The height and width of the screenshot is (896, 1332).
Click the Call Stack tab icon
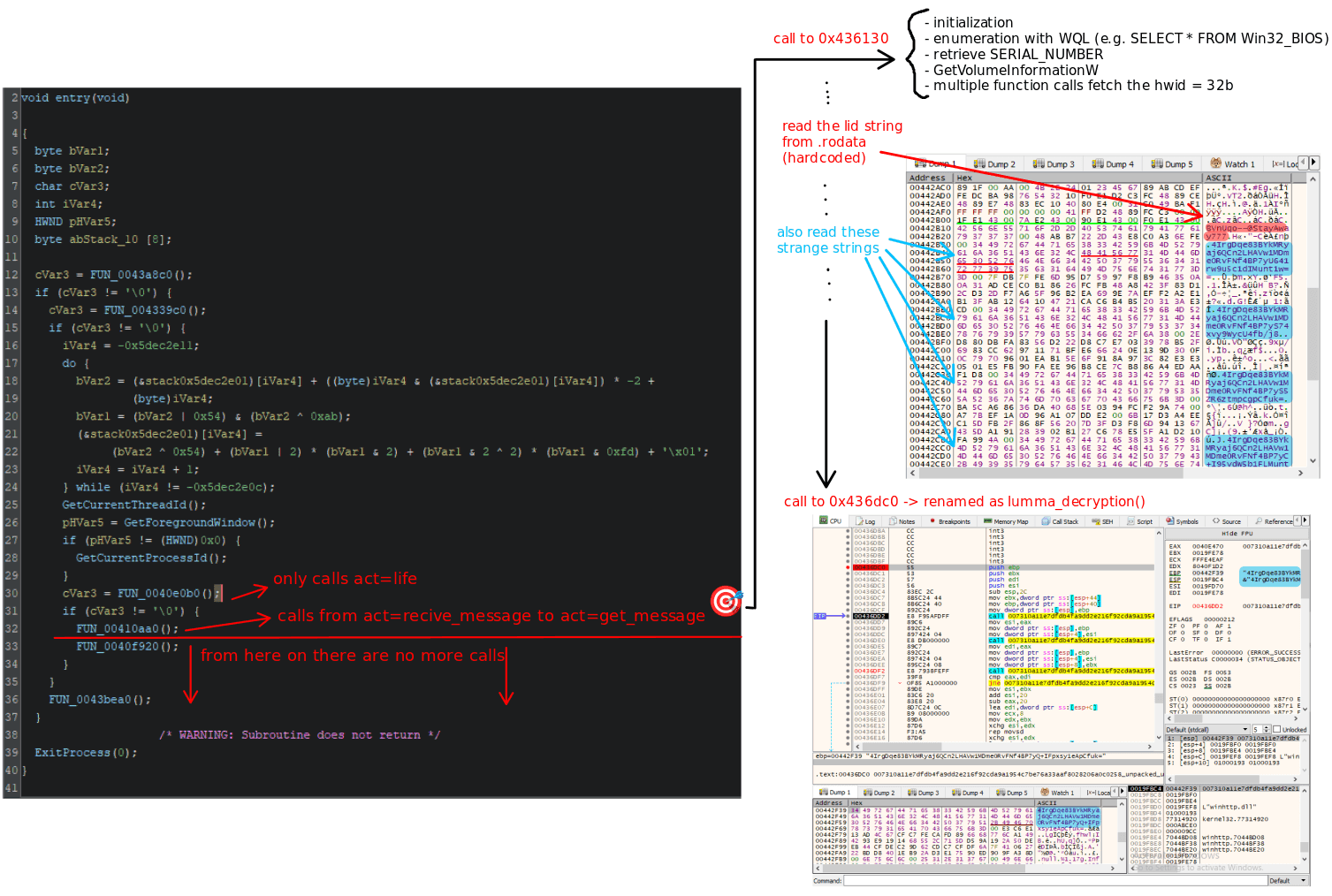coord(1047,521)
